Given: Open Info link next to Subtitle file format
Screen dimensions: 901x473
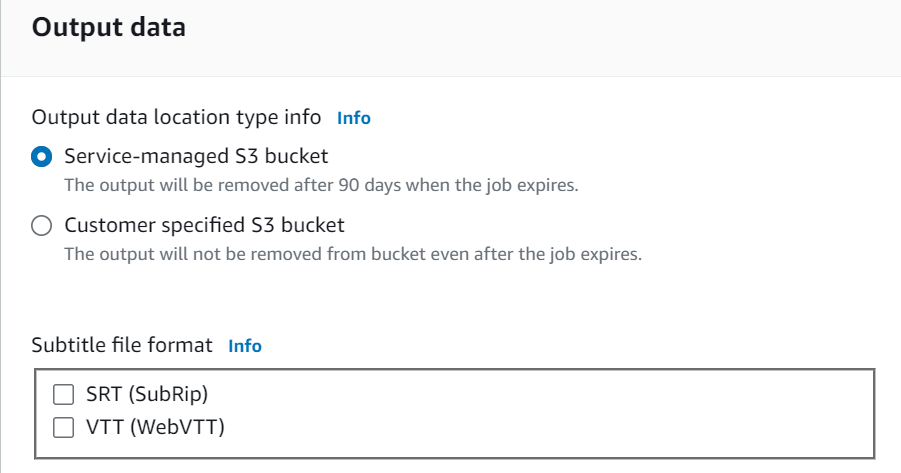Looking at the screenshot, I should click(x=245, y=346).
